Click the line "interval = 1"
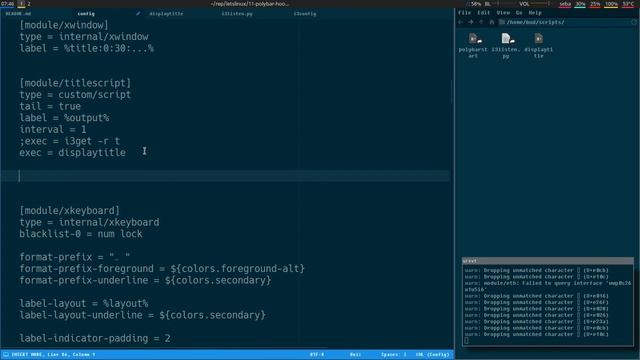Viewport: 640px width, 360px height. 53,129
